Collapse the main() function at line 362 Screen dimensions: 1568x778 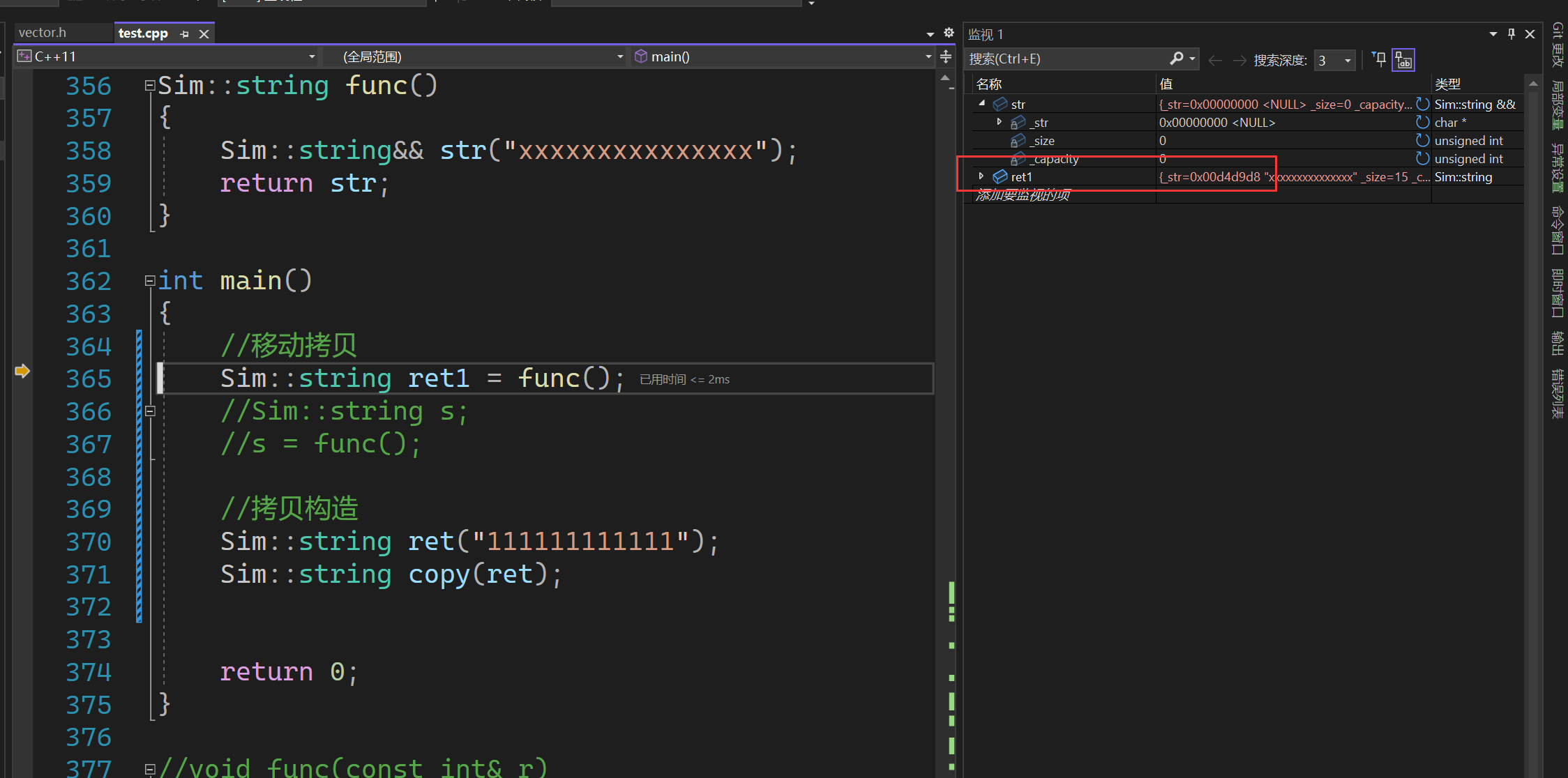point(150,280)
